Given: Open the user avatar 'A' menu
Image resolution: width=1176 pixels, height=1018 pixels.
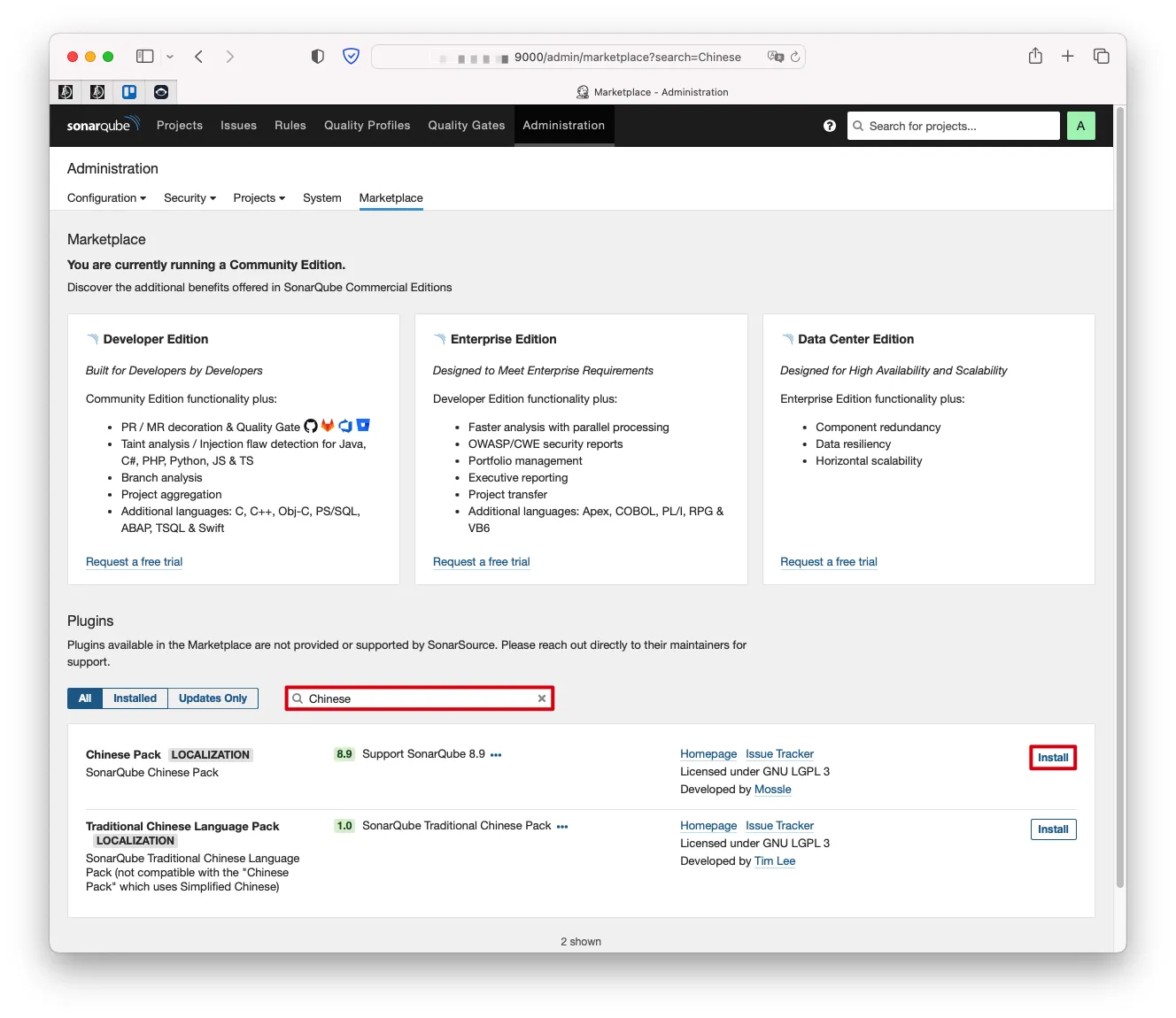Looking at the screenshot, I should [x=1080, y=126].
